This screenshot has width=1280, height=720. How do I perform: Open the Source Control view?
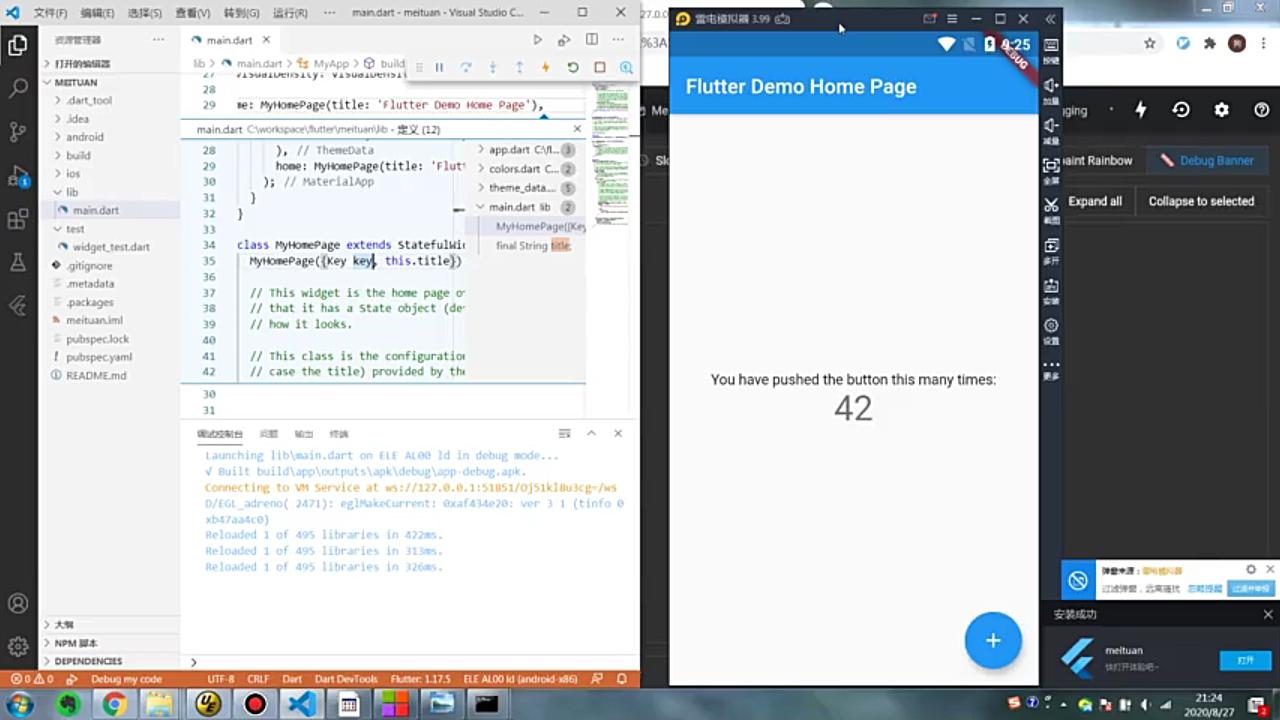[18, 132]
